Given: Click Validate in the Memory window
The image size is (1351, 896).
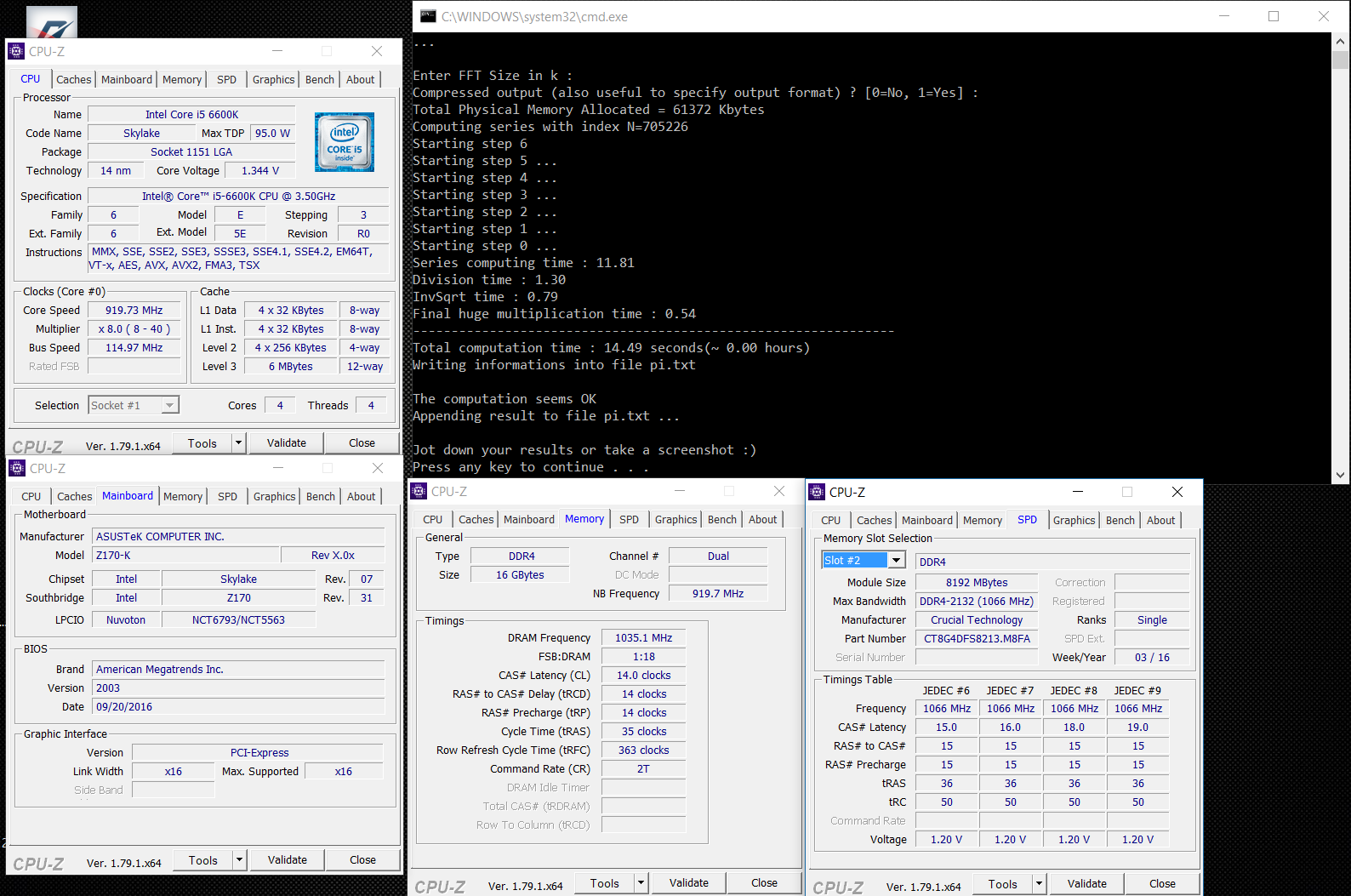Looking at the screenshot, I should pyautogui.click(x=689, y=883).
